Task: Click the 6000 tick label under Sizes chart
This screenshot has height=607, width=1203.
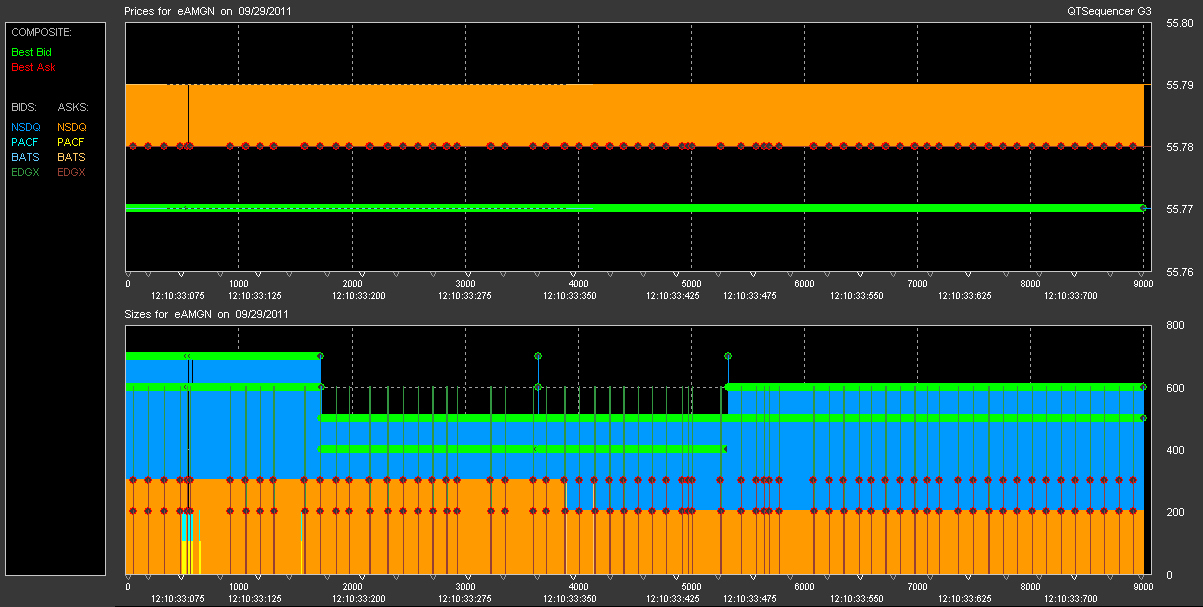Action: click(804, 588)
